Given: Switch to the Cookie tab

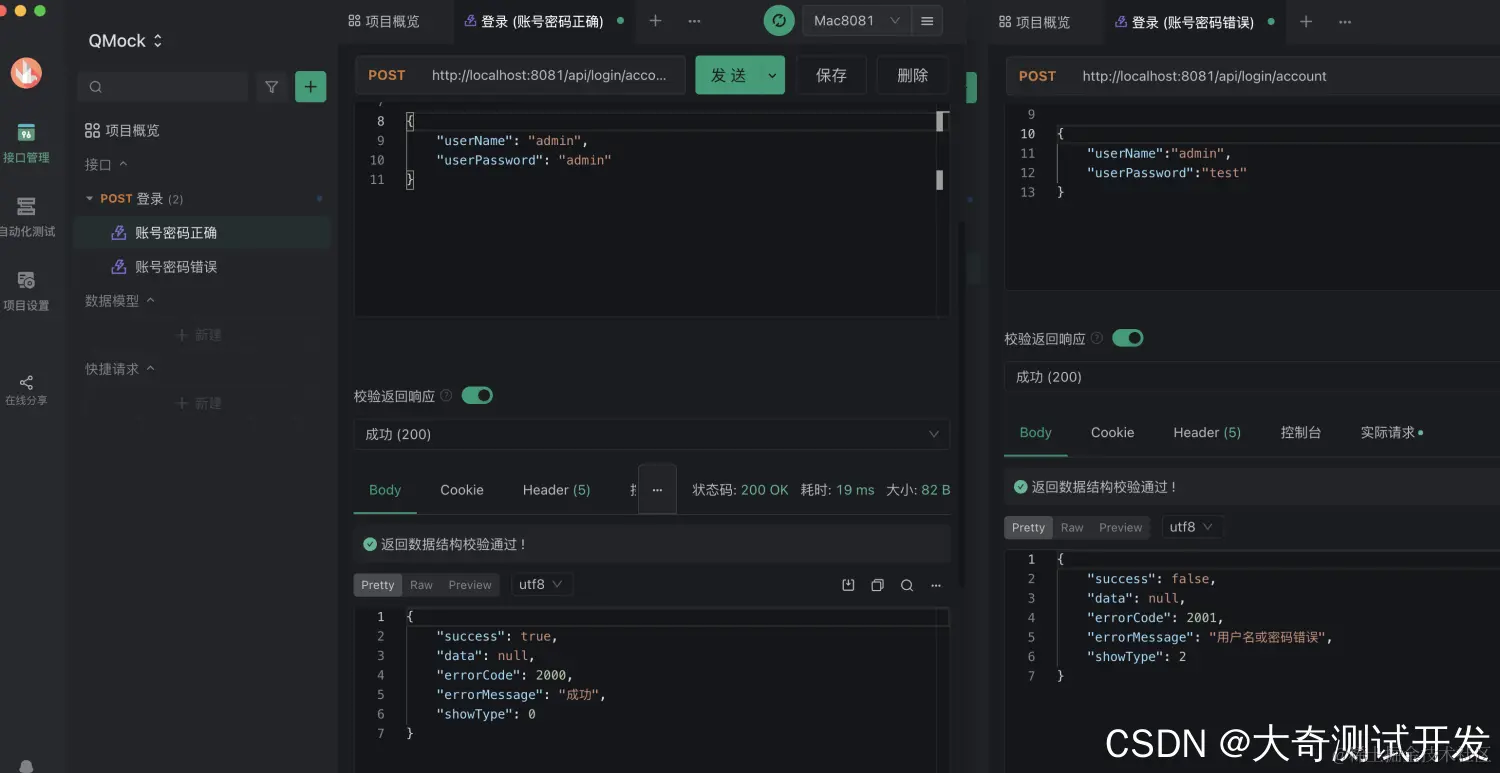Looking at the screenshot, I should (x=461, y=490).
